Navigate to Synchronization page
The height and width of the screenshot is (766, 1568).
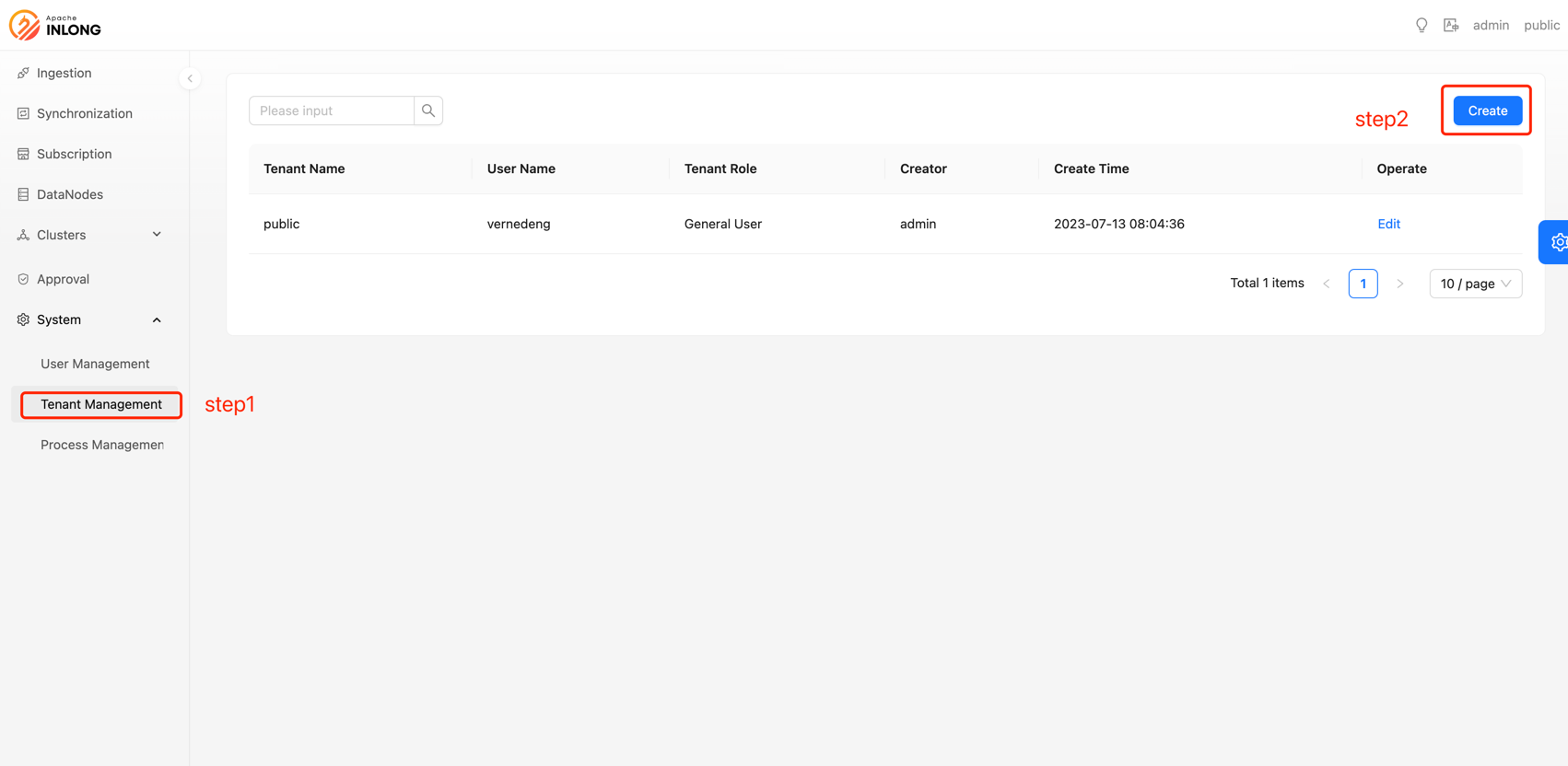[84, 113]
